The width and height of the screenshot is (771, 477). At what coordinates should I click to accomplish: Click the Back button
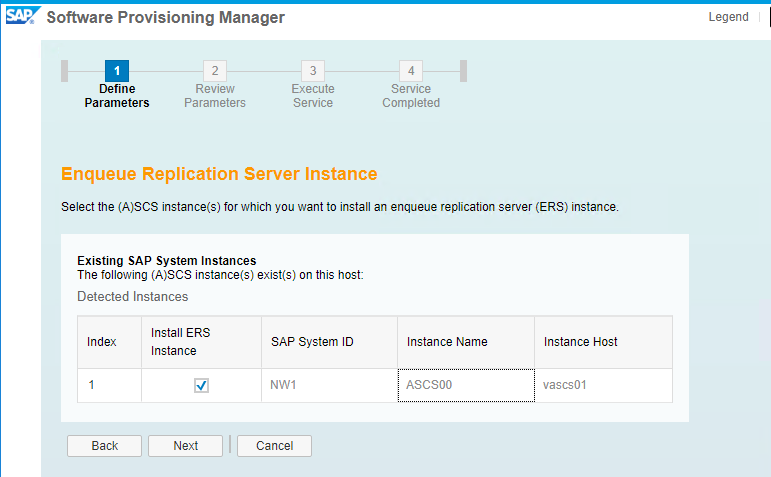coord(104,446)
